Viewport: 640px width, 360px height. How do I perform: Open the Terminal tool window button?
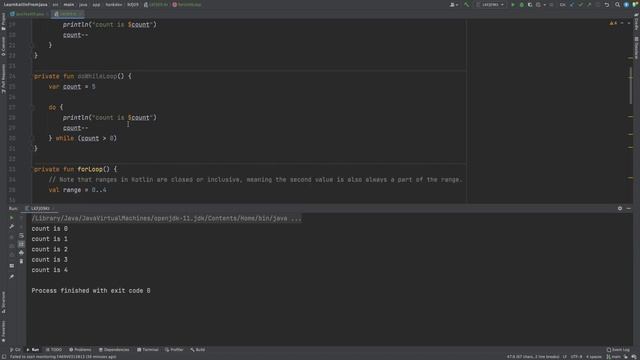pos(148,350)
